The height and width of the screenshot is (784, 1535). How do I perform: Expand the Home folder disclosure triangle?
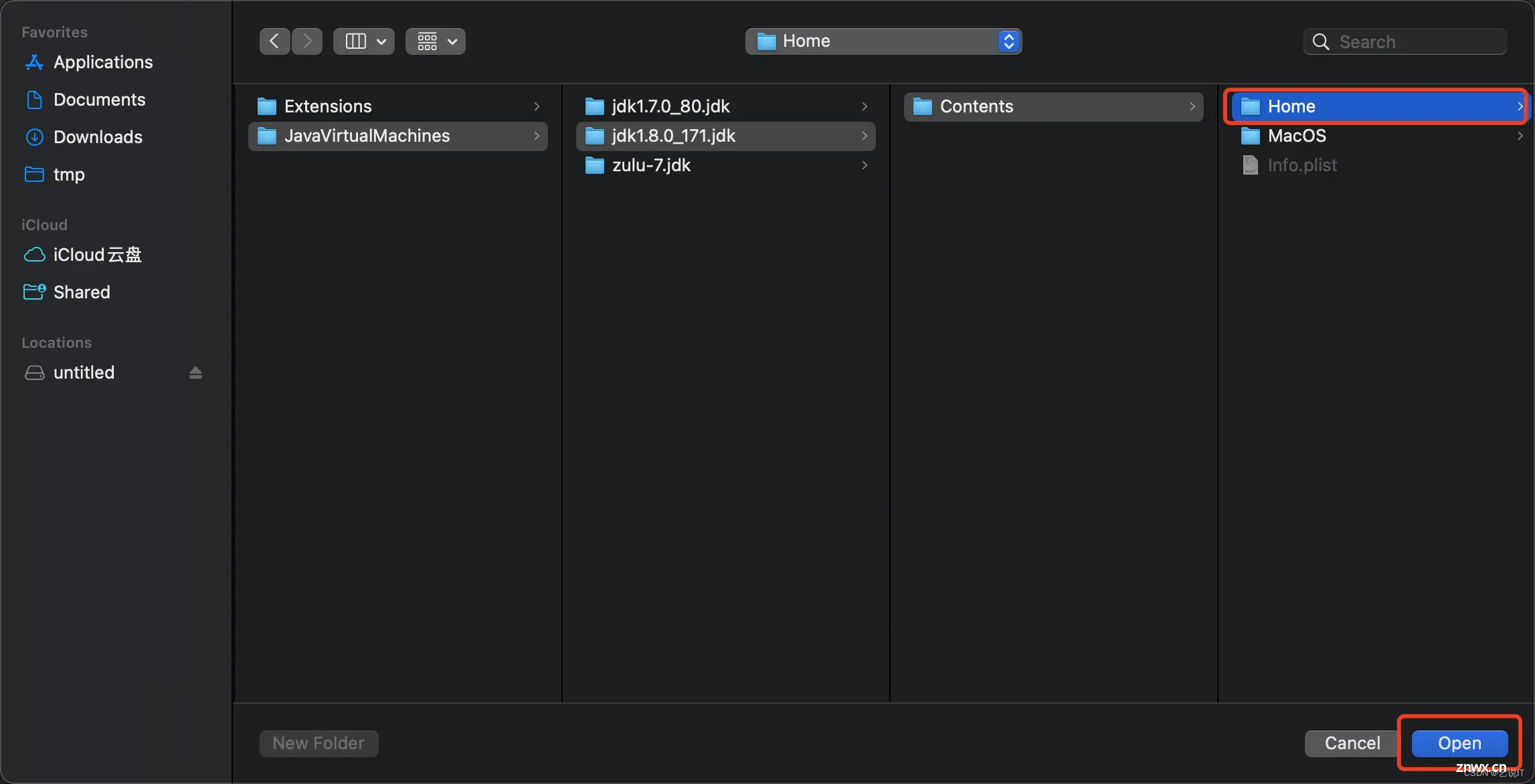click(1518, 106)
